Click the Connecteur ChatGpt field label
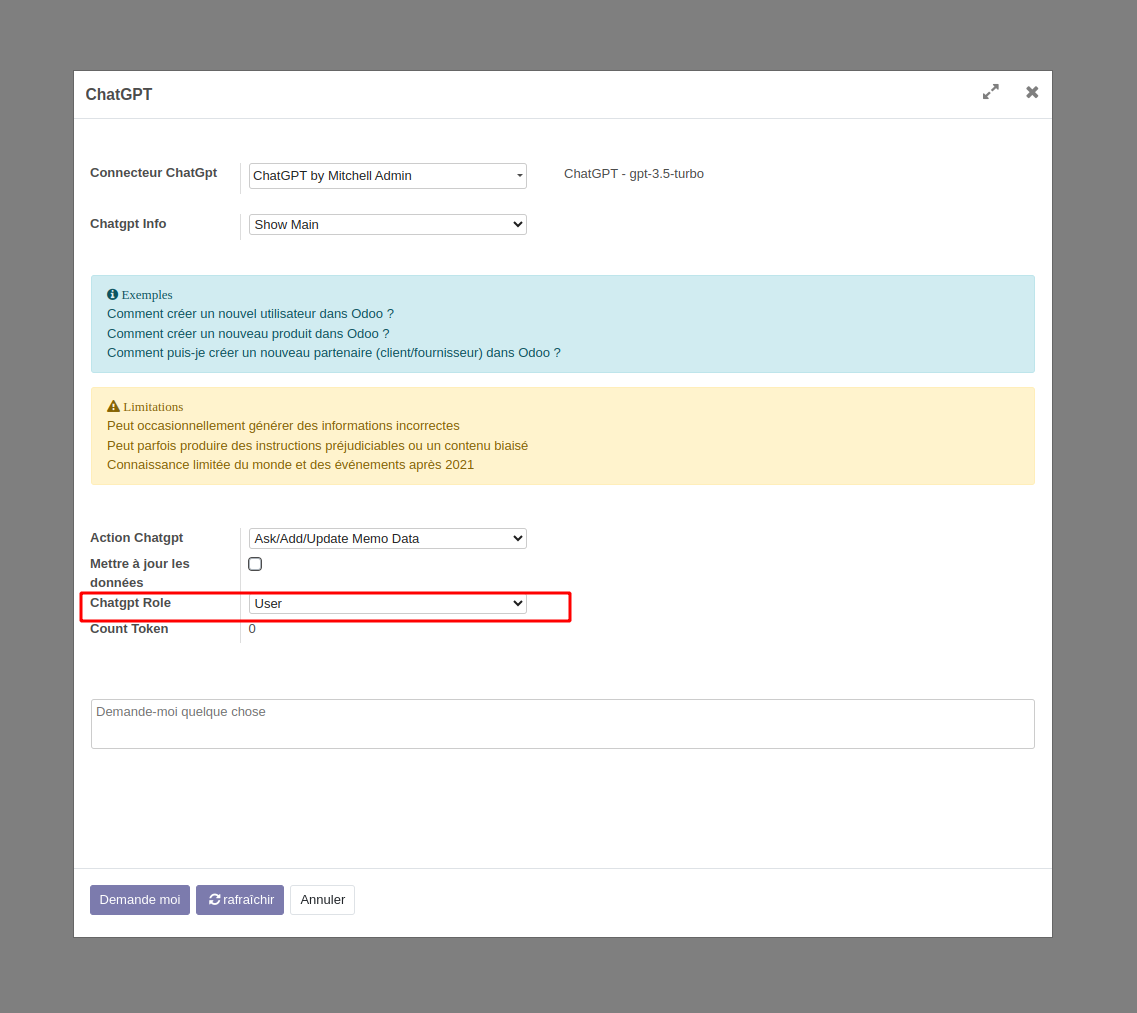This screenshot has width=1137, height=1013. [x=154, y=173]
